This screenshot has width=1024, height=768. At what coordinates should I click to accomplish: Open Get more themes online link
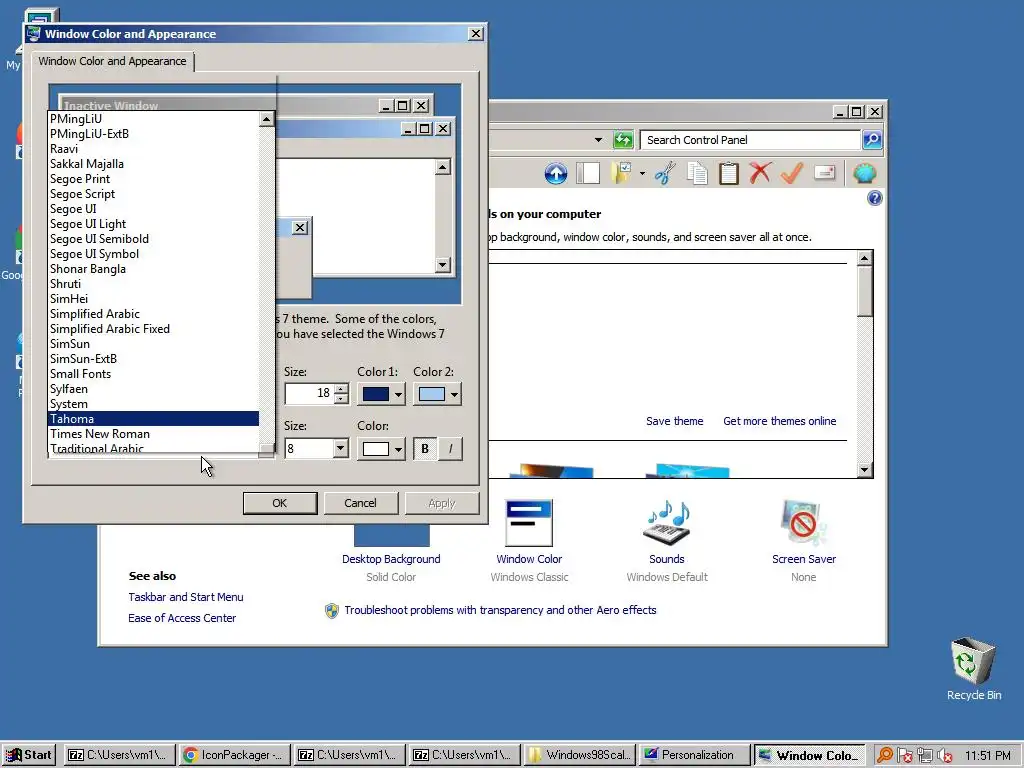(780, 421)
